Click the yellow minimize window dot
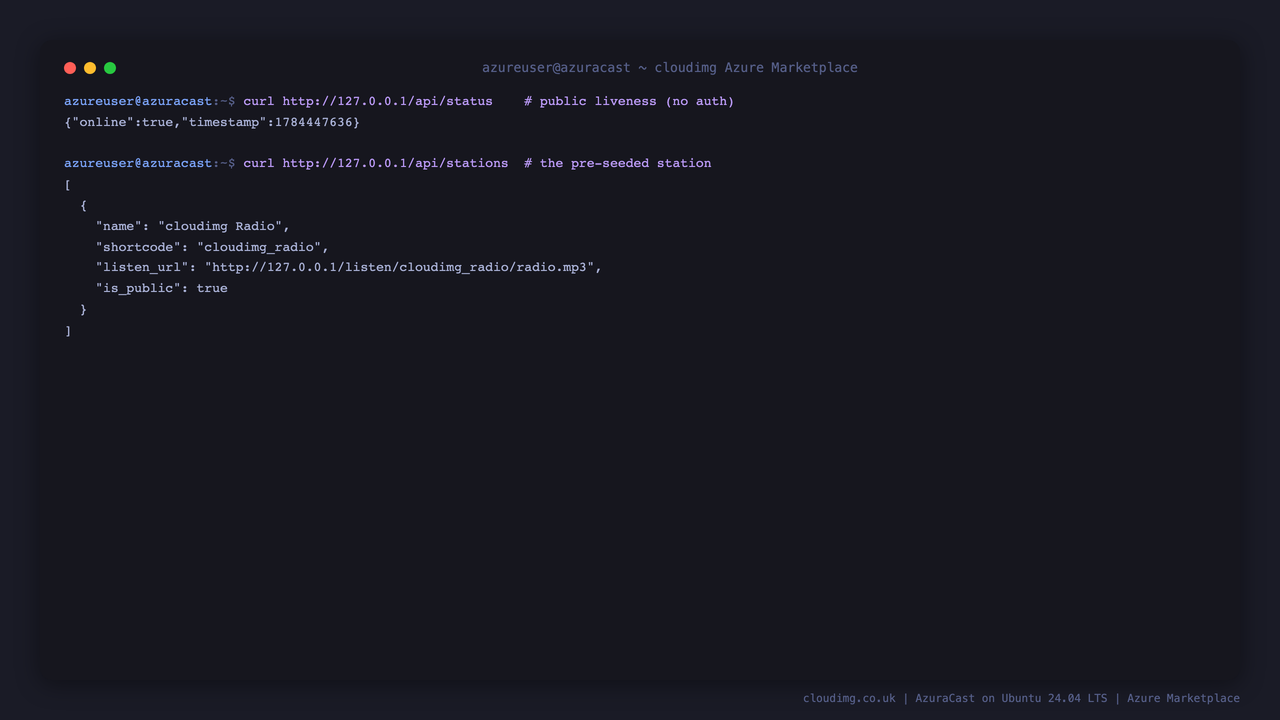 pyautogui.click(x=90, y=68)
